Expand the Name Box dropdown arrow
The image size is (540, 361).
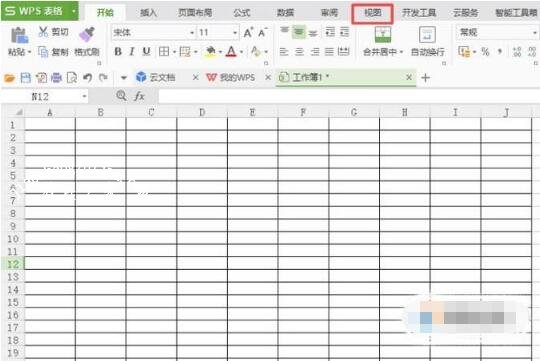(x=84, y=96)
